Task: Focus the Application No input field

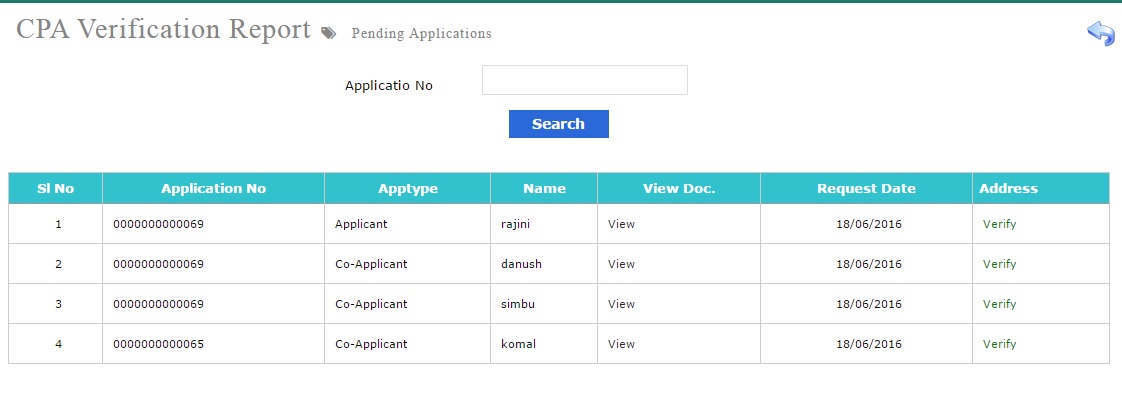Action: pyautogui.click(x=584, y=80)
